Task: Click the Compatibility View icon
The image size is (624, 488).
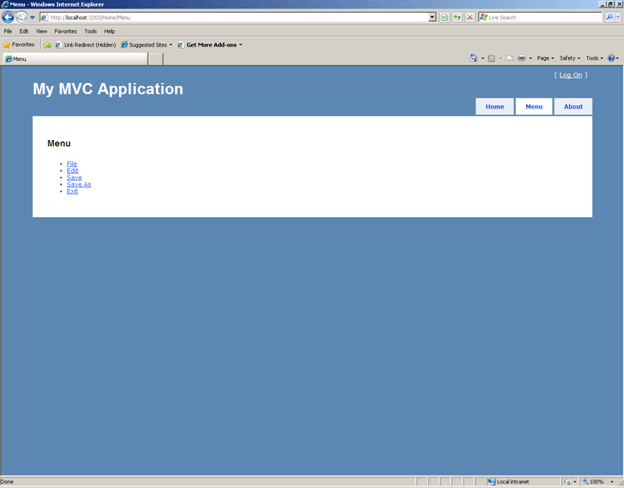Action: click(x=445, y=18)
